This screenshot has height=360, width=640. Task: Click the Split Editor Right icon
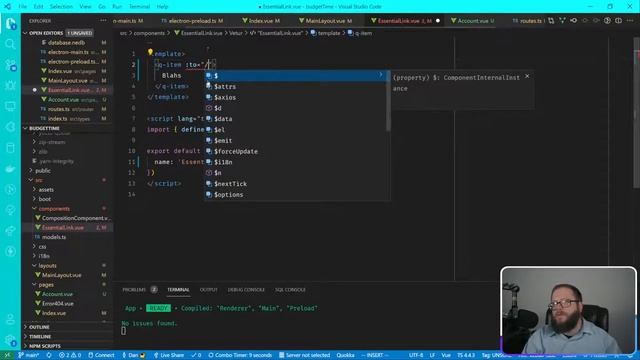pos(618,20)
